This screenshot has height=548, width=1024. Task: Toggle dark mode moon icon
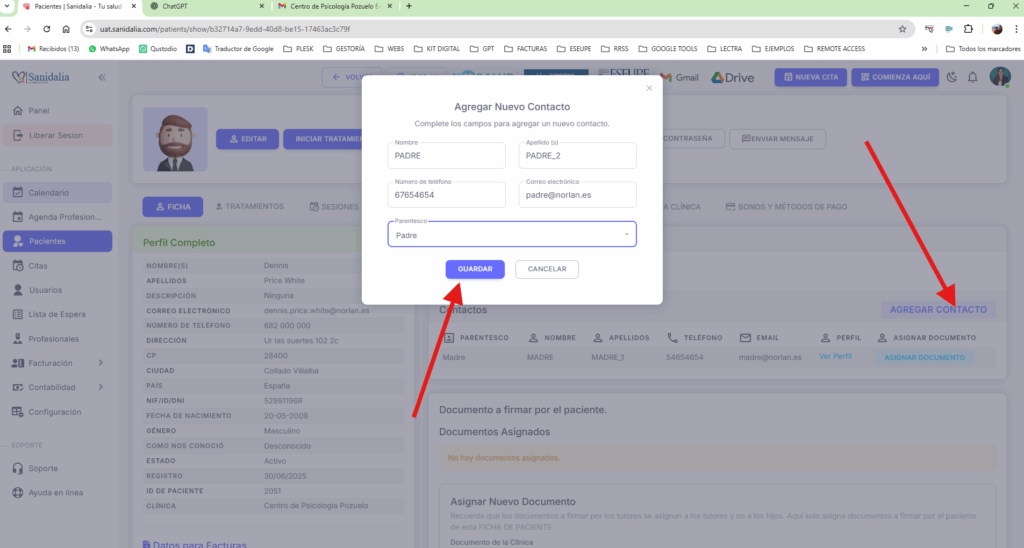coord(951,78)
